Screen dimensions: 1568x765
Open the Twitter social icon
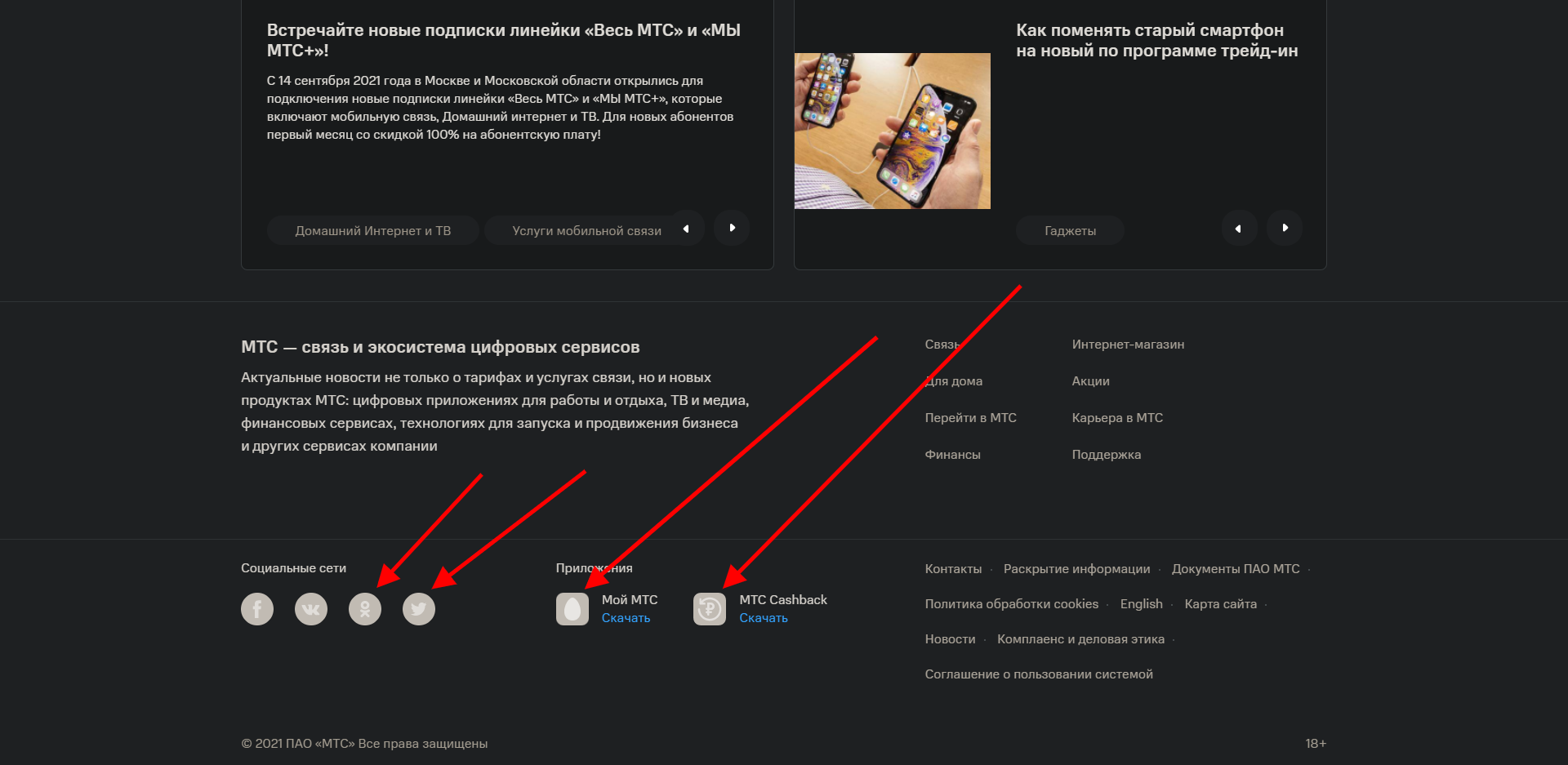click(x=419, y=608)
